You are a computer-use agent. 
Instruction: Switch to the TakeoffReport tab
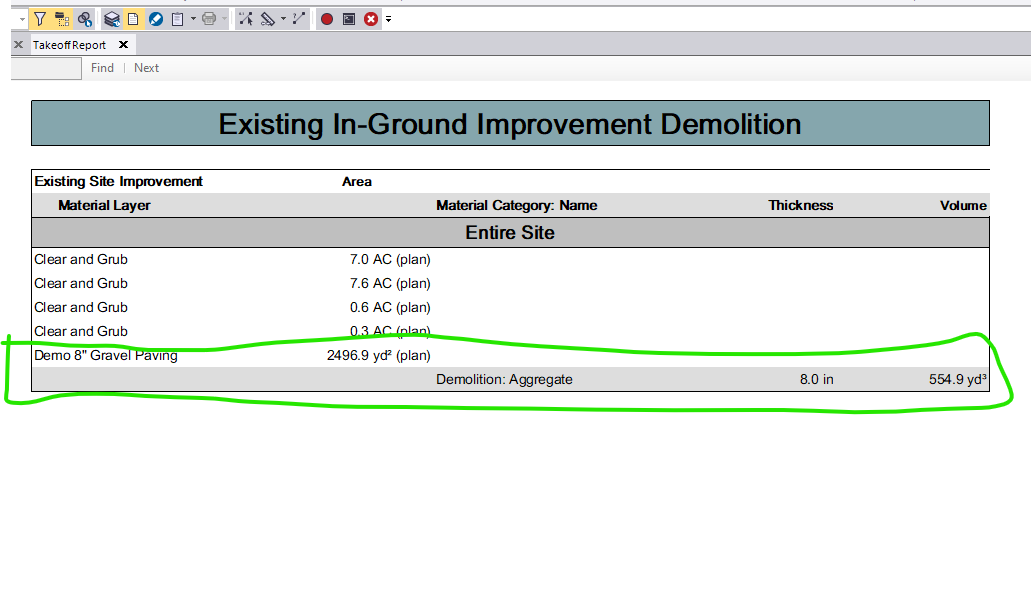69,45
